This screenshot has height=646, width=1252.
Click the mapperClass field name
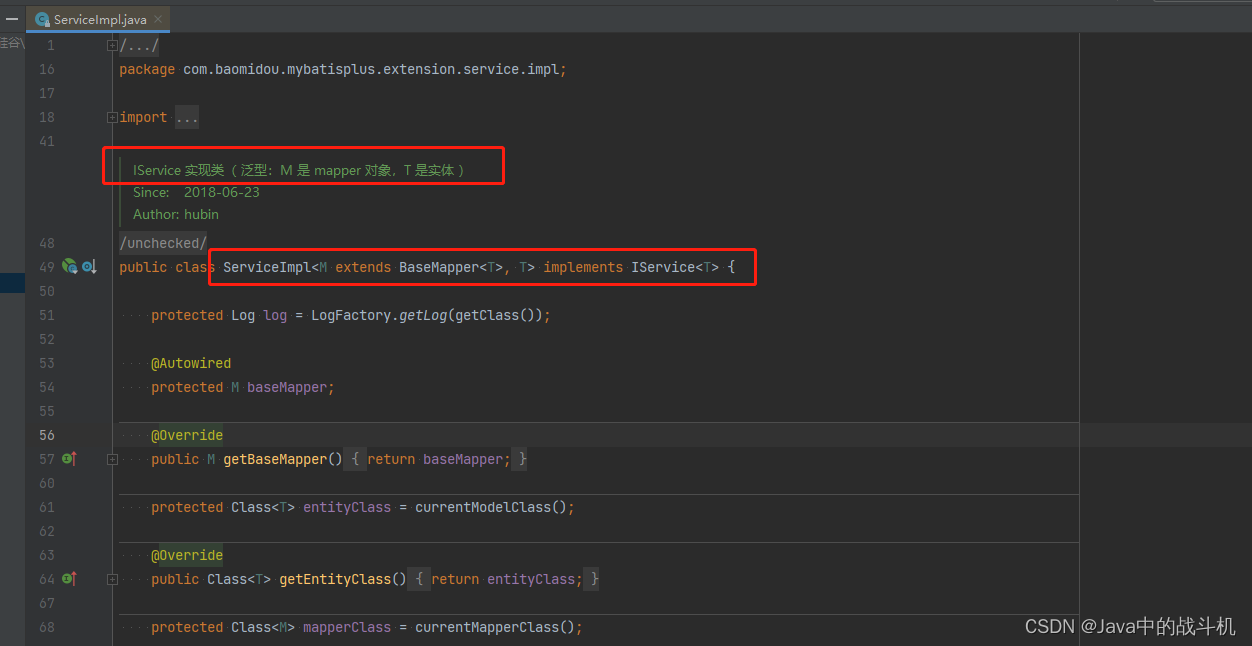[347, 627]
